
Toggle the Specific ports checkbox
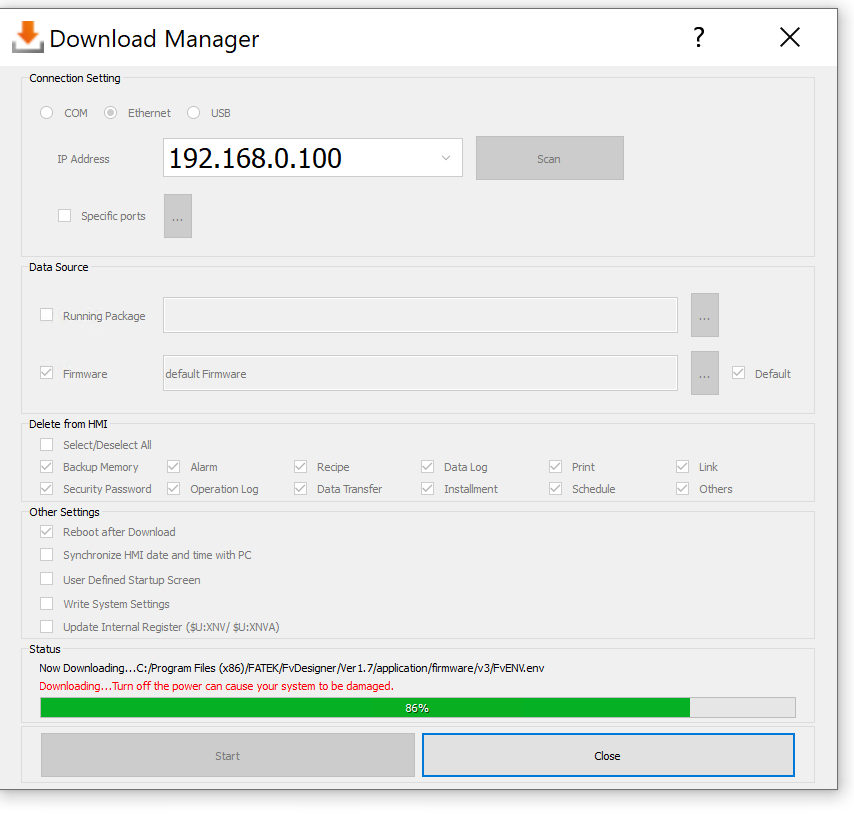tap(65, 215)
